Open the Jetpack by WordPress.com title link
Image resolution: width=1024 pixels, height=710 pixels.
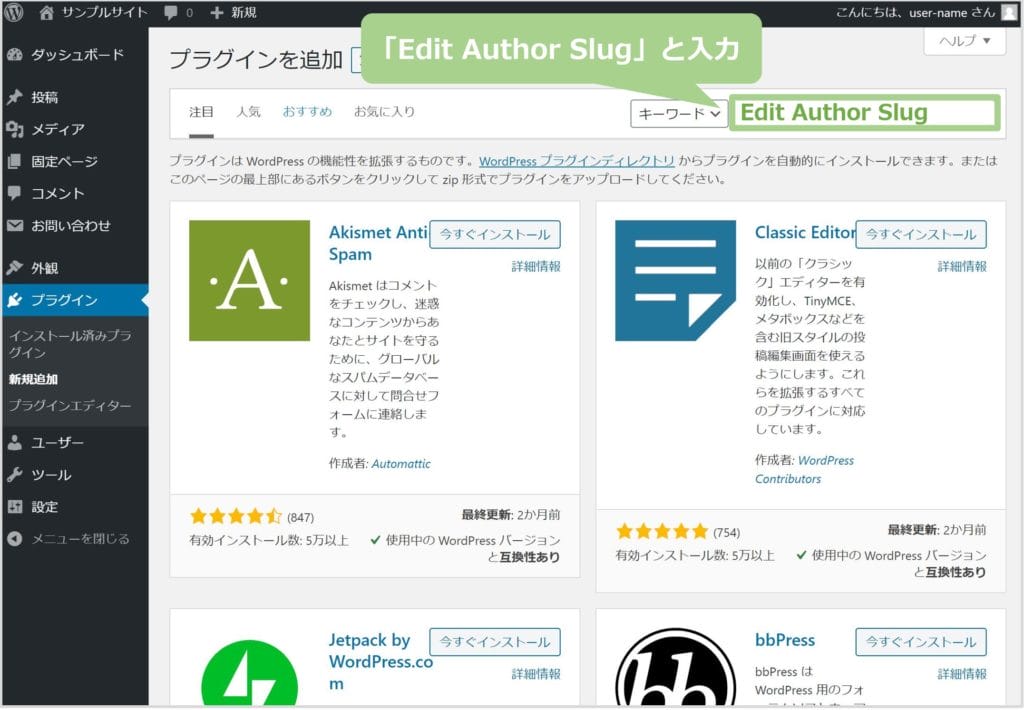coord(381,662)
